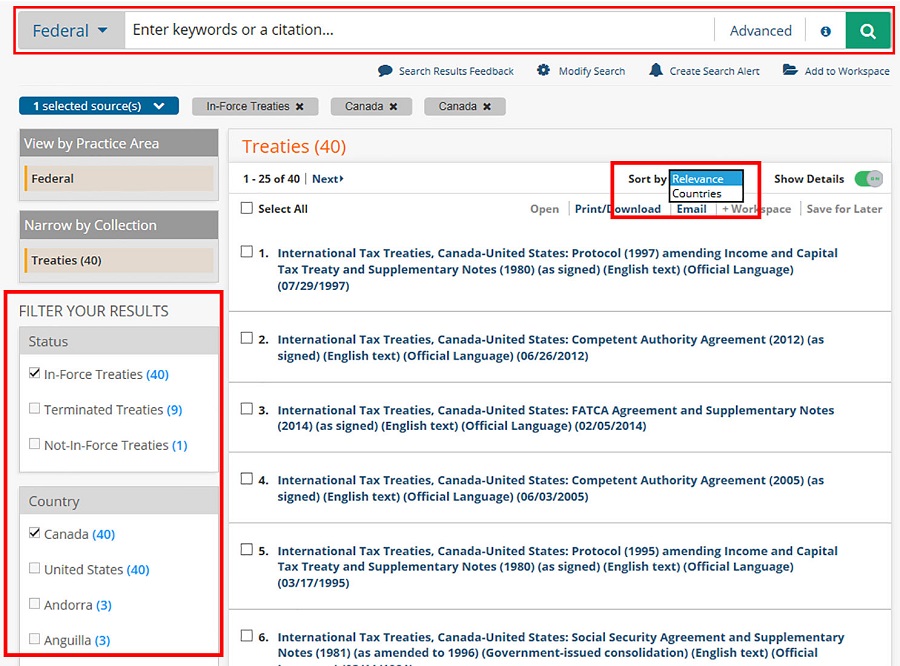The width and height of the screenshot is (900, 666).
Task: Expand the selected sources dropdown
Action: point(98,106)
